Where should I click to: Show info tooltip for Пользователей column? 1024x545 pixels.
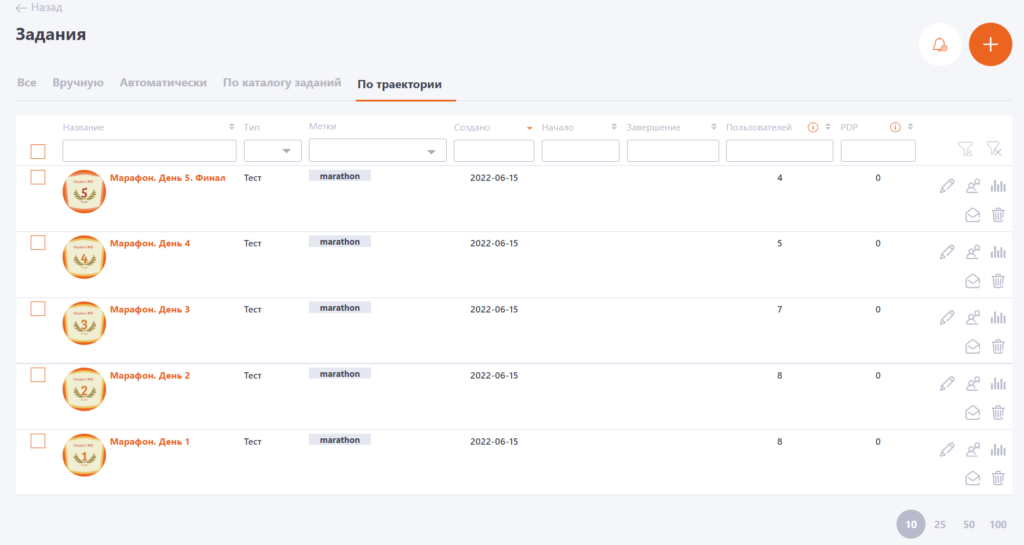pos(812,127)
